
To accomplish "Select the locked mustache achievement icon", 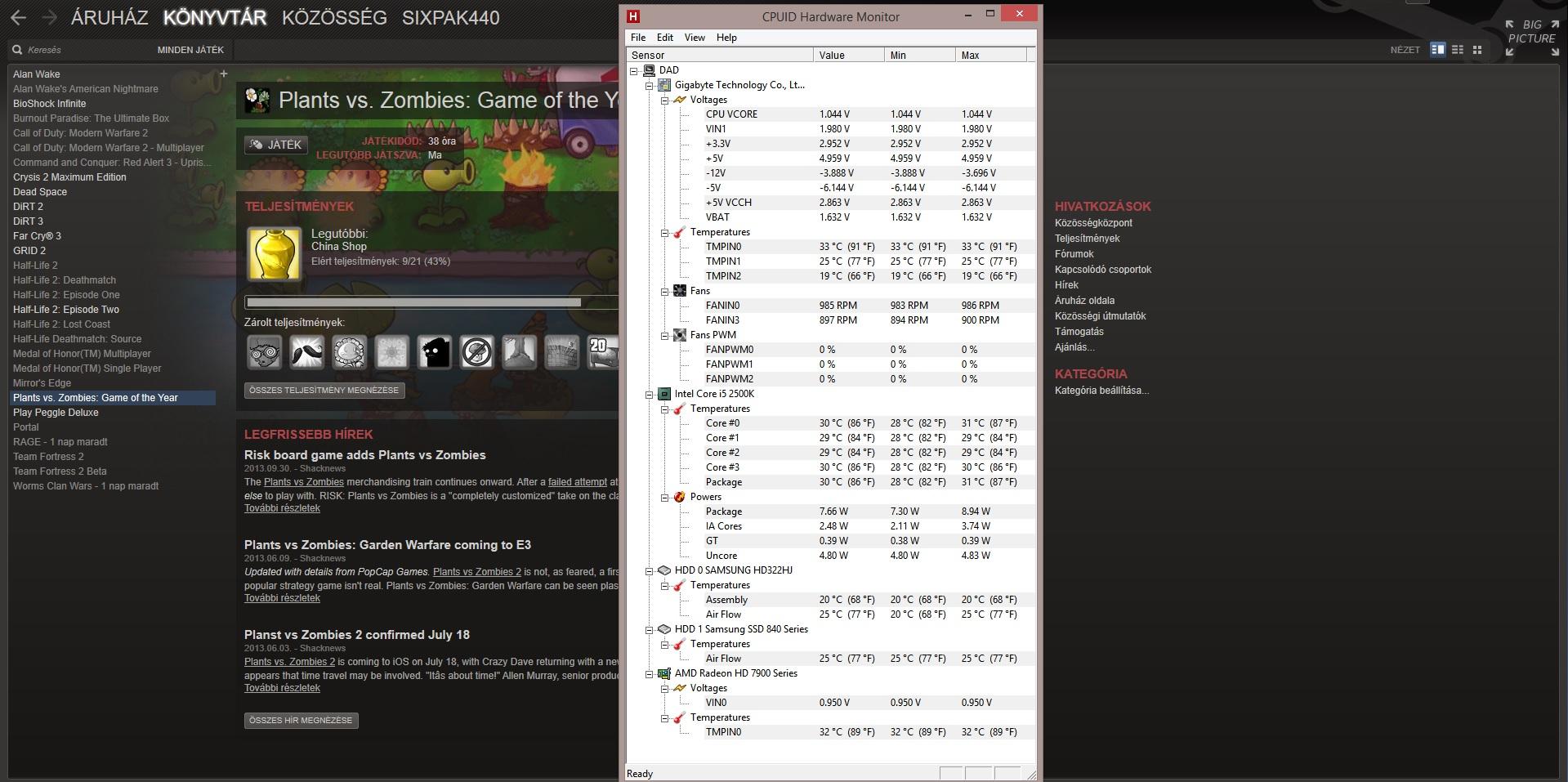I will tap(306, 352).
